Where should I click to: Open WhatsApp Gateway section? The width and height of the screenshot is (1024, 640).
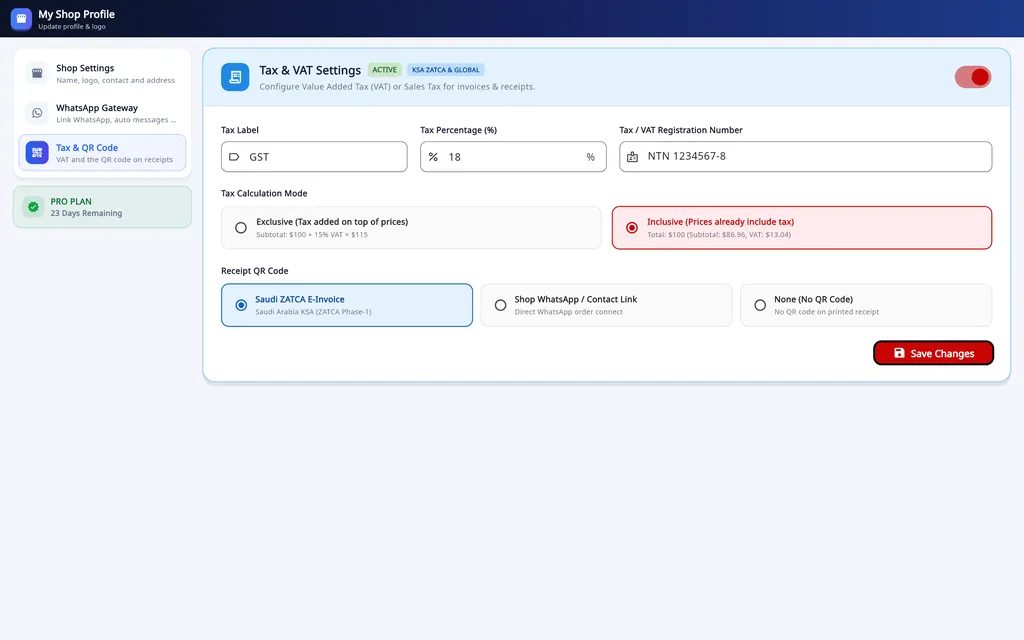pyautogui.click(x=103, y=113)
